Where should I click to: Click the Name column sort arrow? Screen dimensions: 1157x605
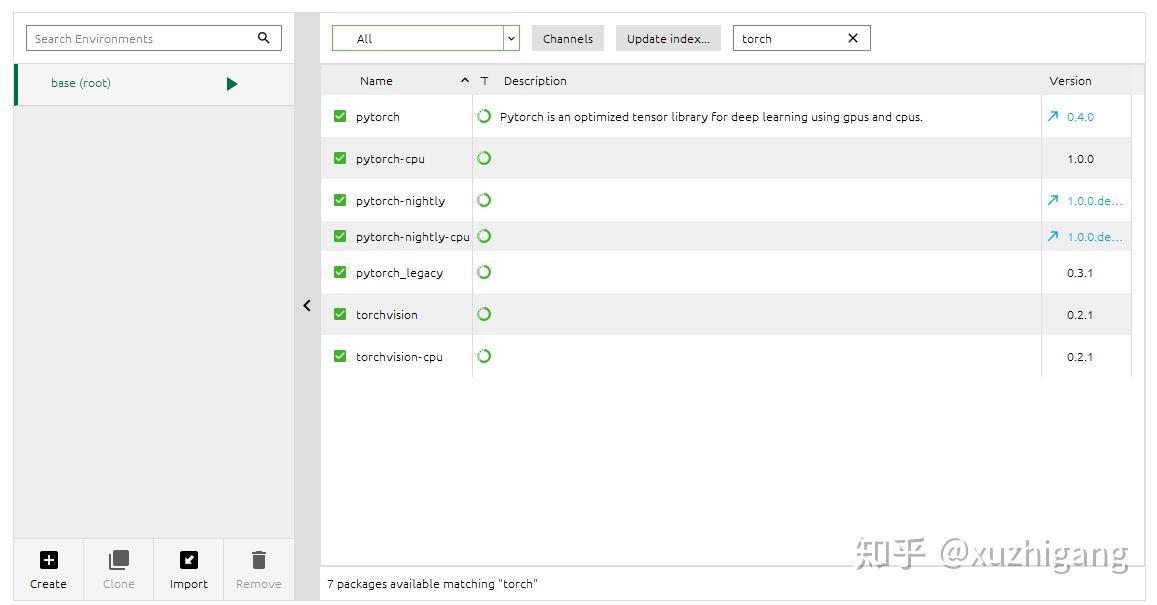(465, 80)
